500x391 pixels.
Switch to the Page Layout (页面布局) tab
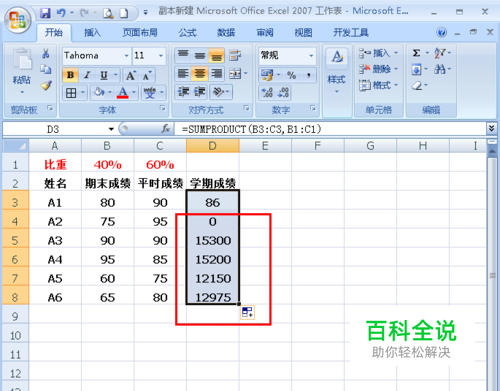point(140,33)
